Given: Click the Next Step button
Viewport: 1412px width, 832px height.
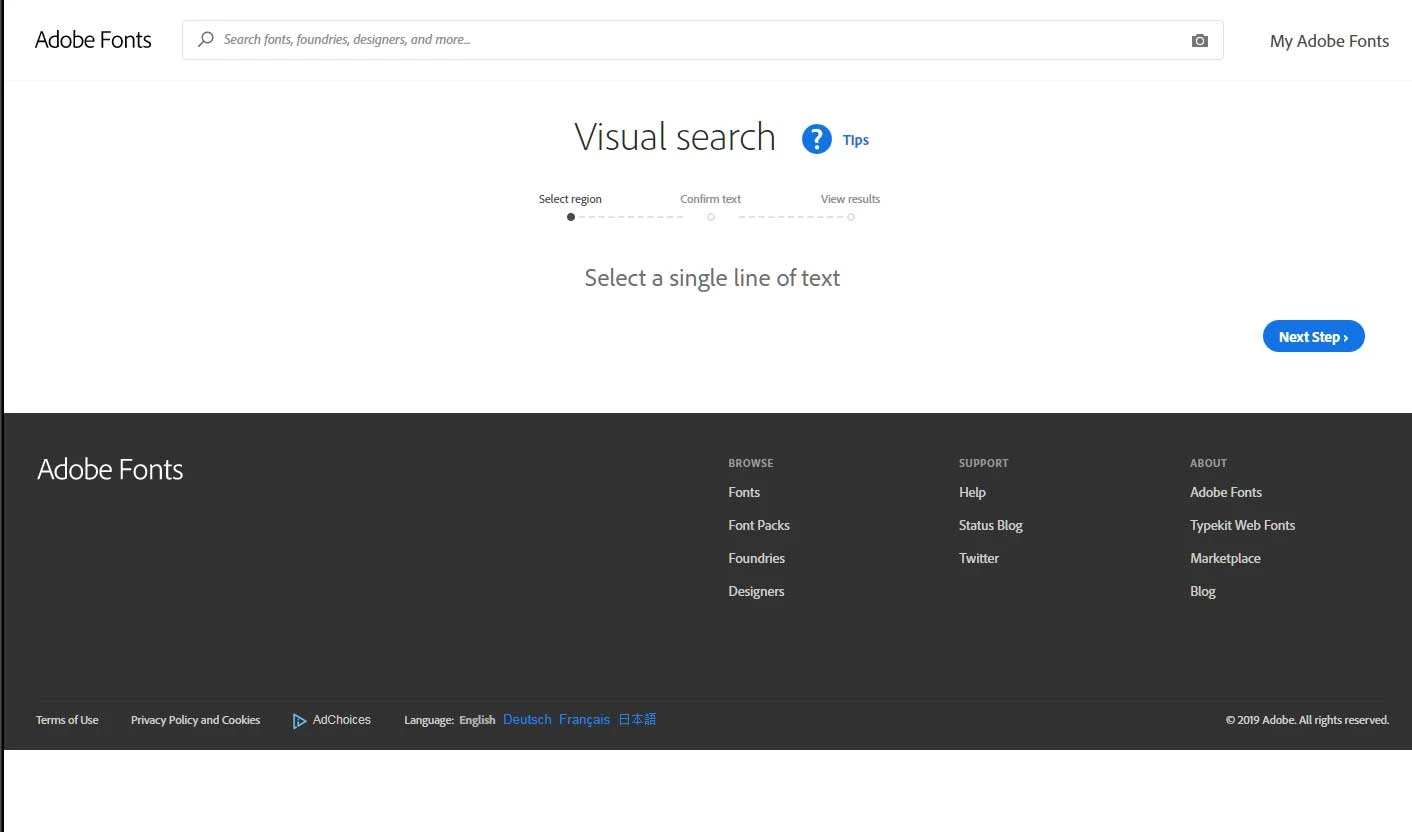Looking at the screenshot, I should (x=1314, y=337).
